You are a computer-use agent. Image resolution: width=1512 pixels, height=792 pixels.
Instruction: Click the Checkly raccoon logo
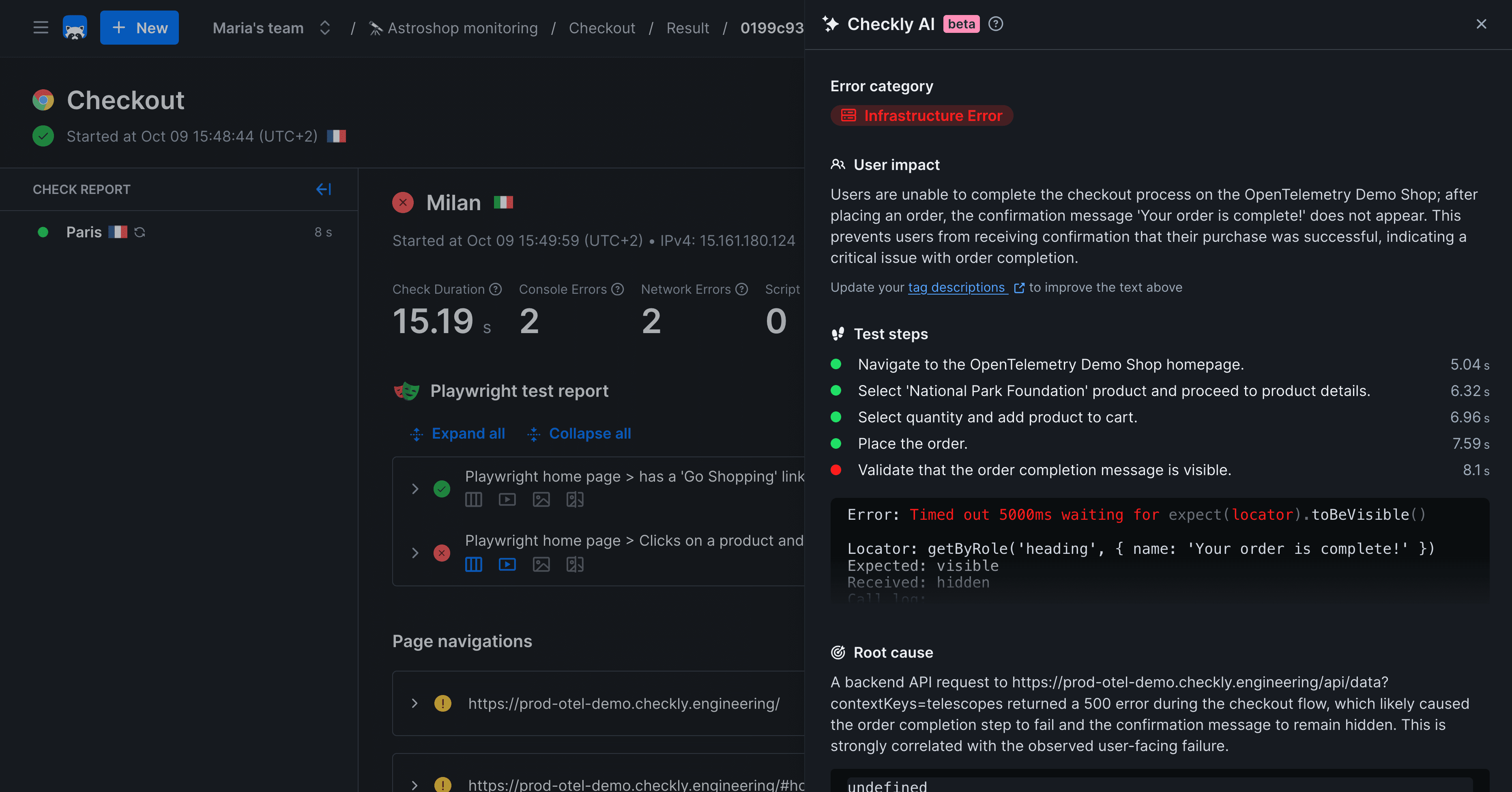coord(75,28)
